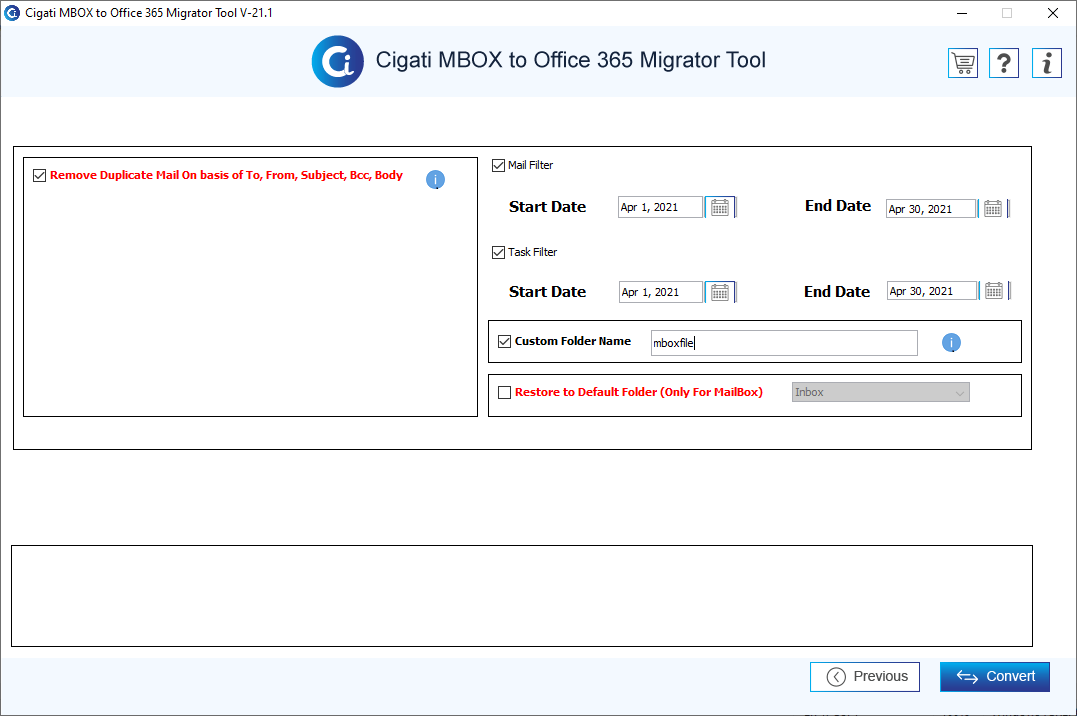Click the Mail Filter Start Date field
1077x716 pixels.
[661, 207]
